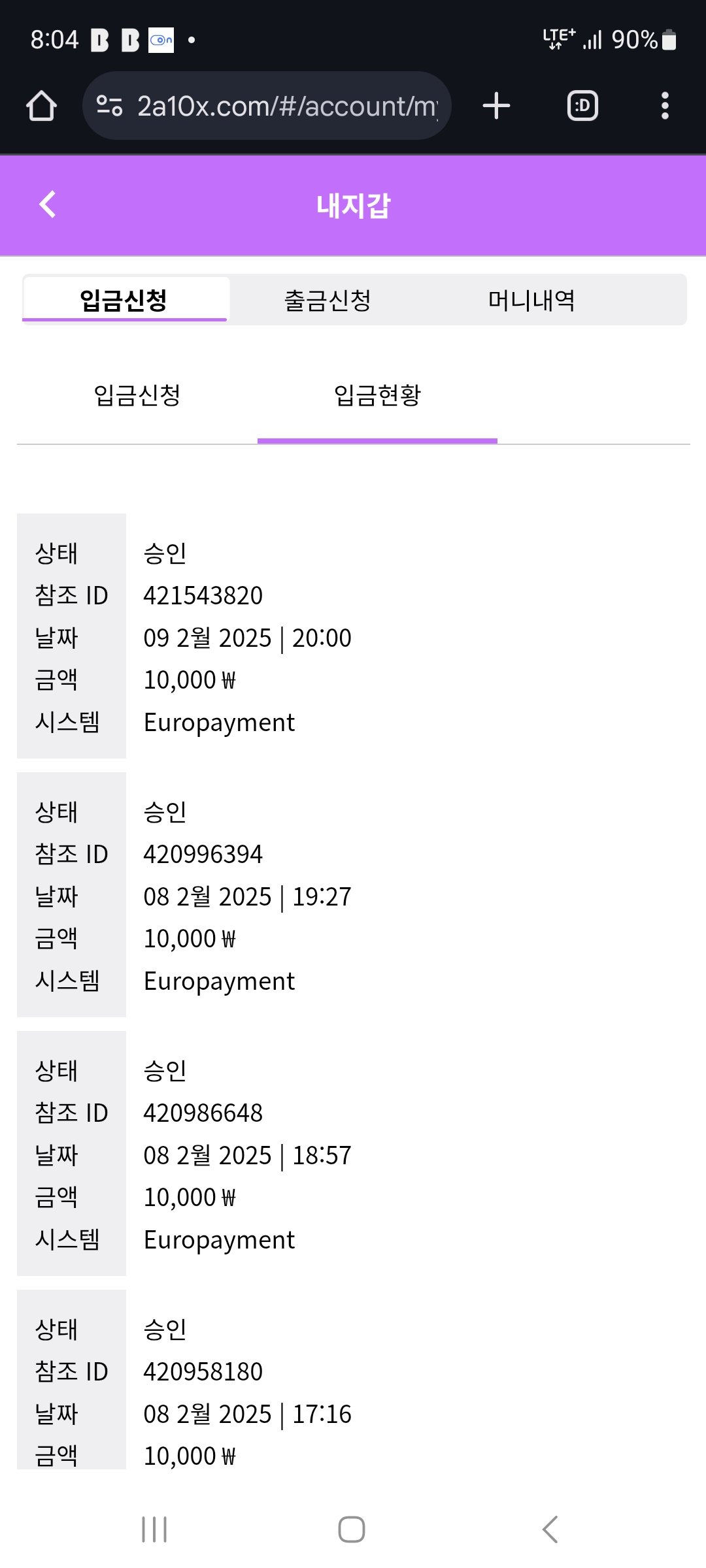706x1568 pixels.
Task: Tap reference ID 420996394
Action: [203, 855]
